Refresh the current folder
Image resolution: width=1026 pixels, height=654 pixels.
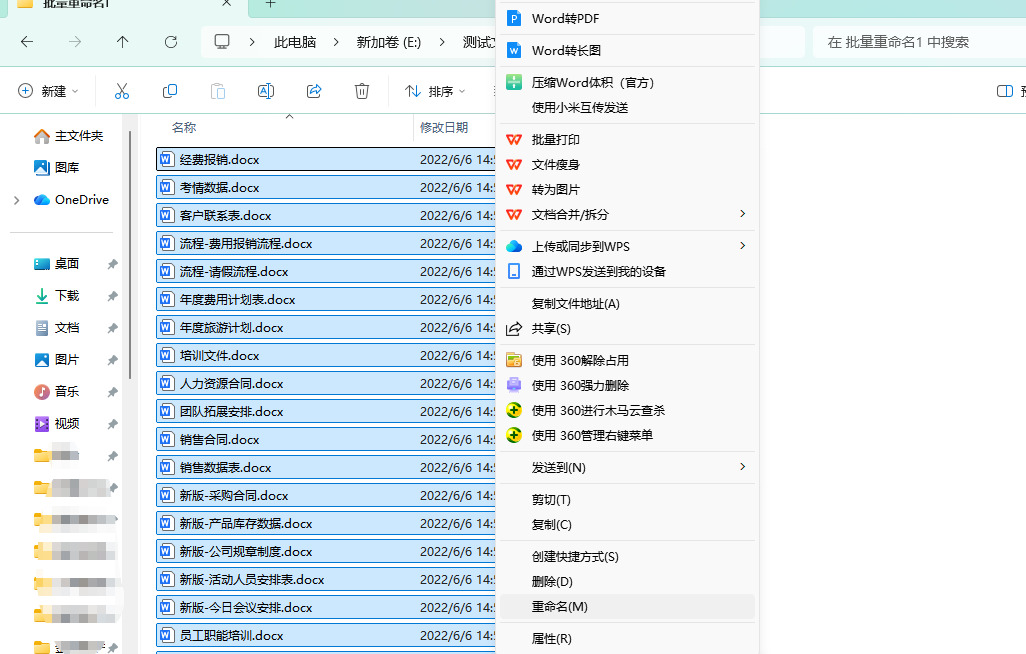[x=171, y=42]
